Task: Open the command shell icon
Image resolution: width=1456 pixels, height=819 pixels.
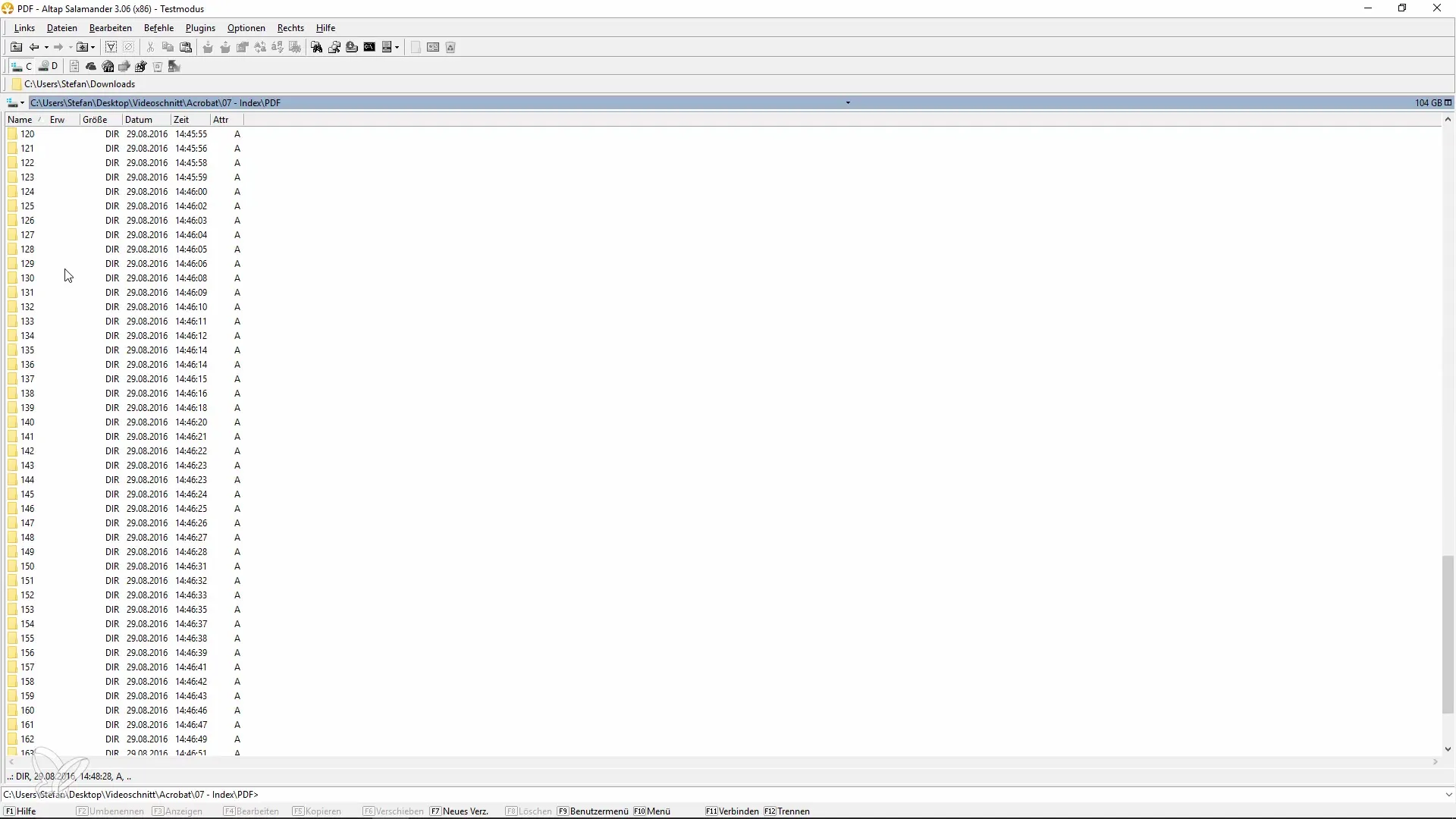Action: [x=369, y=47]
